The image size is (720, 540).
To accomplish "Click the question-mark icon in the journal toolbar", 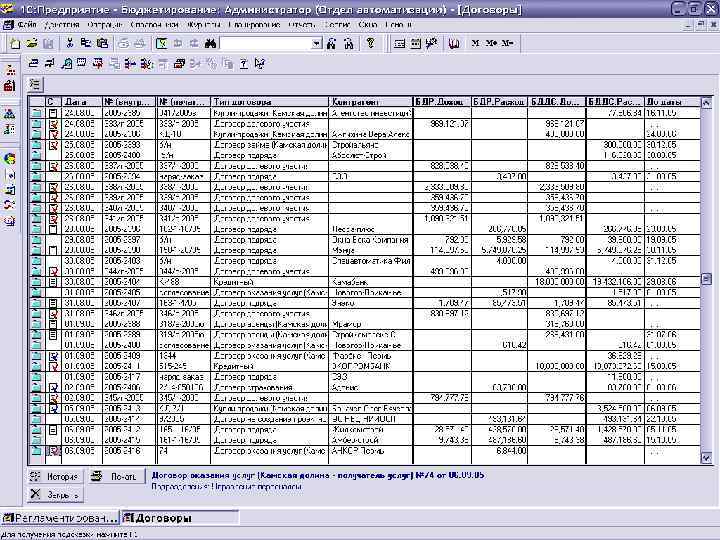I will pos(244,63).
